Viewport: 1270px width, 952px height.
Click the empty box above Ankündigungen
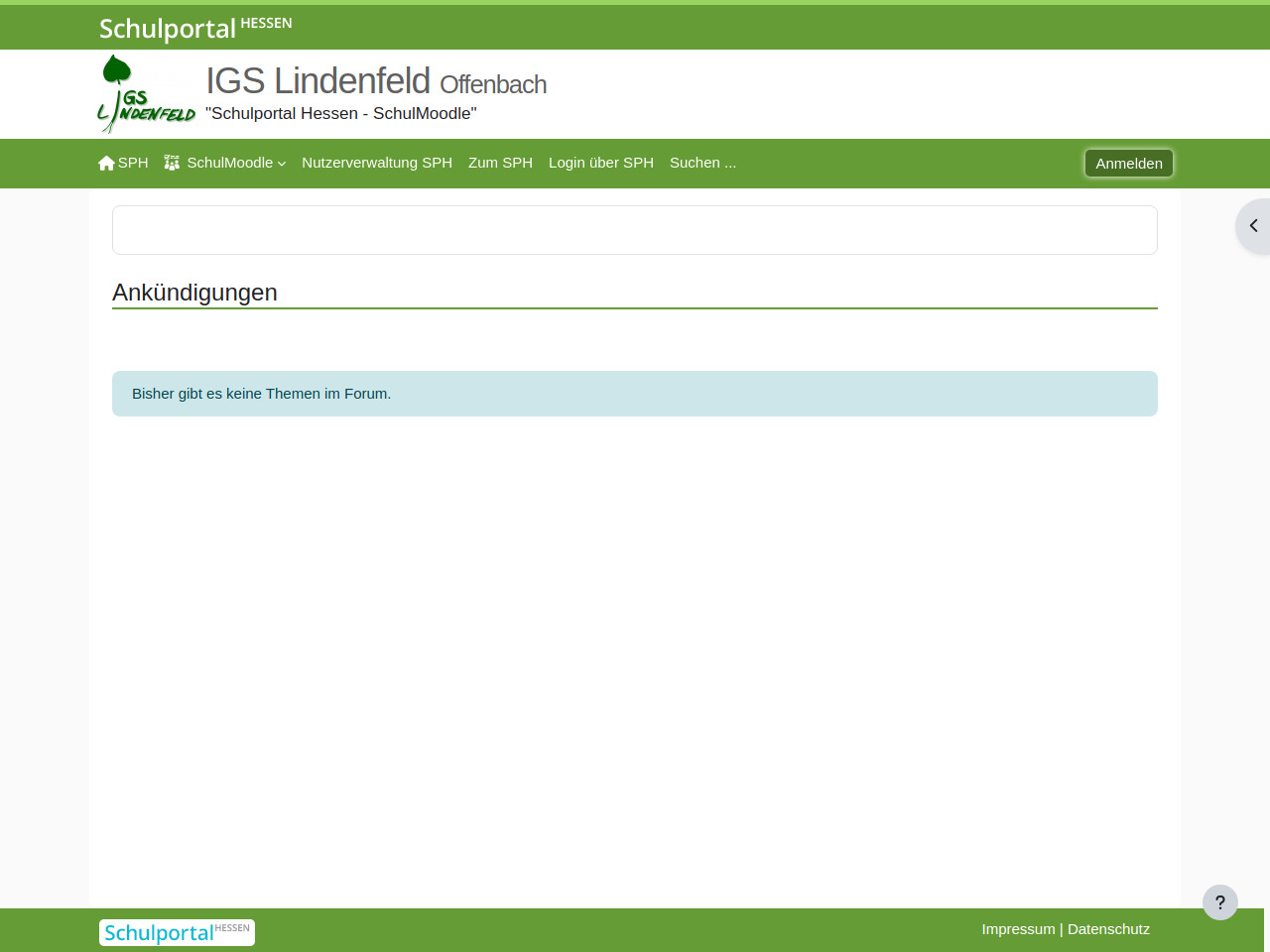click(x=634, y=230)
